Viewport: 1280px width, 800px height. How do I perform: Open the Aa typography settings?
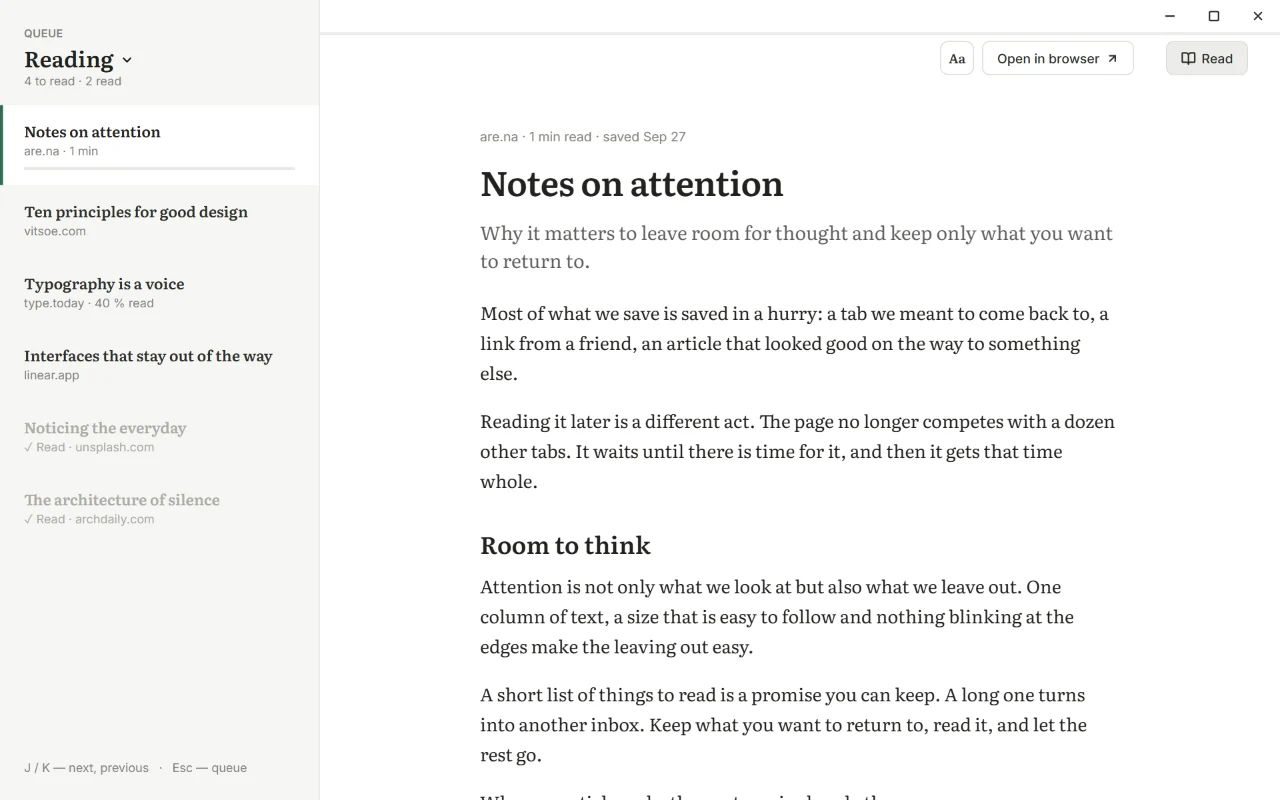click(957, 58)
